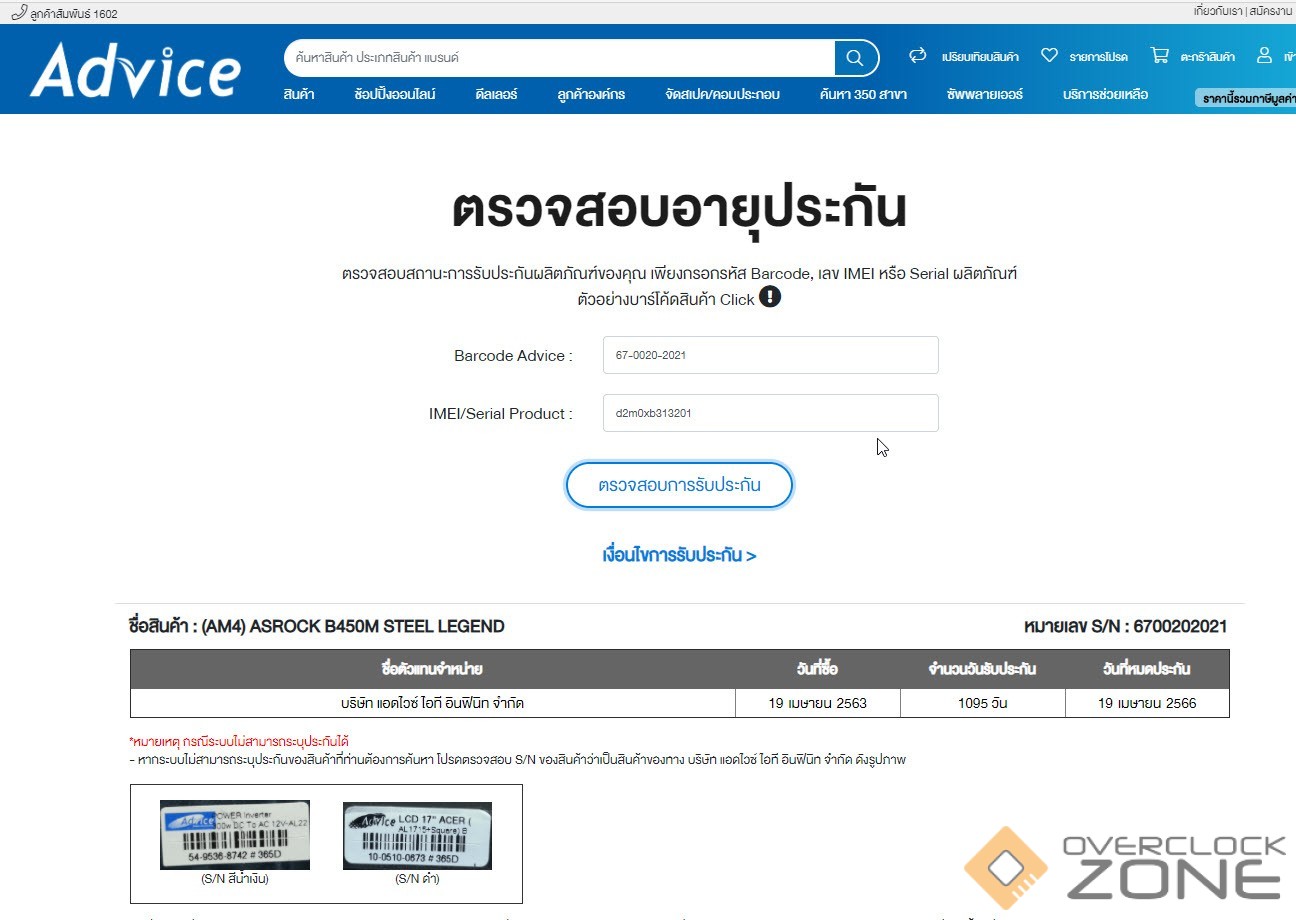Click the shopping cart icon
Viewport: 1296px width, 920px height.
1159,56
